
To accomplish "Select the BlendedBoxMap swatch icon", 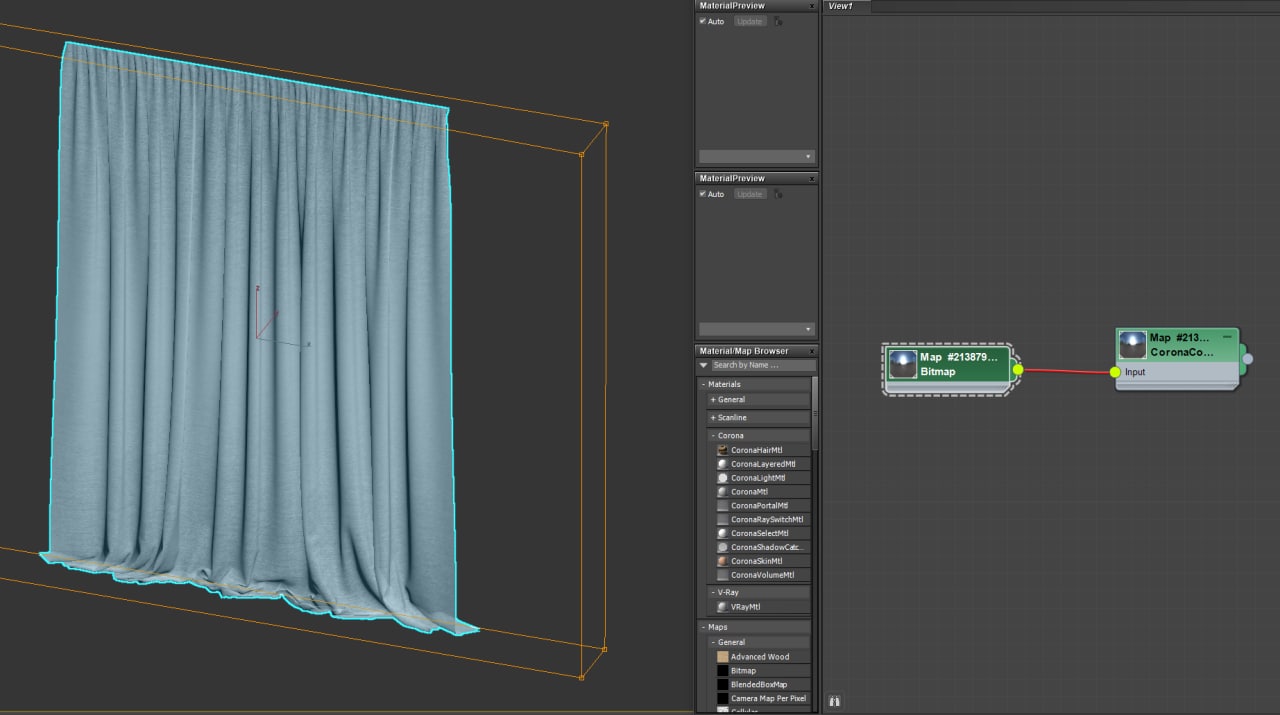I will pyautogui.click(x=723, y=685).
